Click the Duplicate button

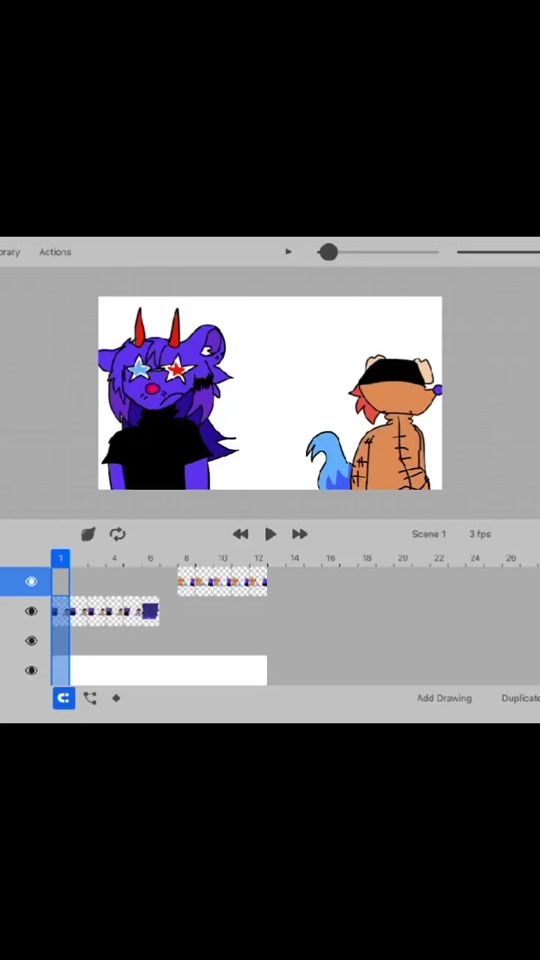click(520, 698)
